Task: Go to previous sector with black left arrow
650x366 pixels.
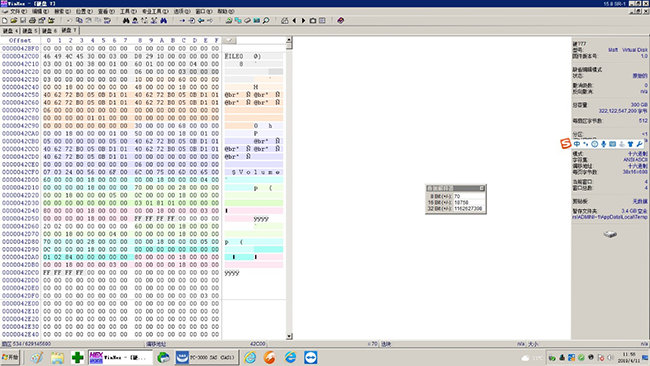Action: tap(294, 20)
